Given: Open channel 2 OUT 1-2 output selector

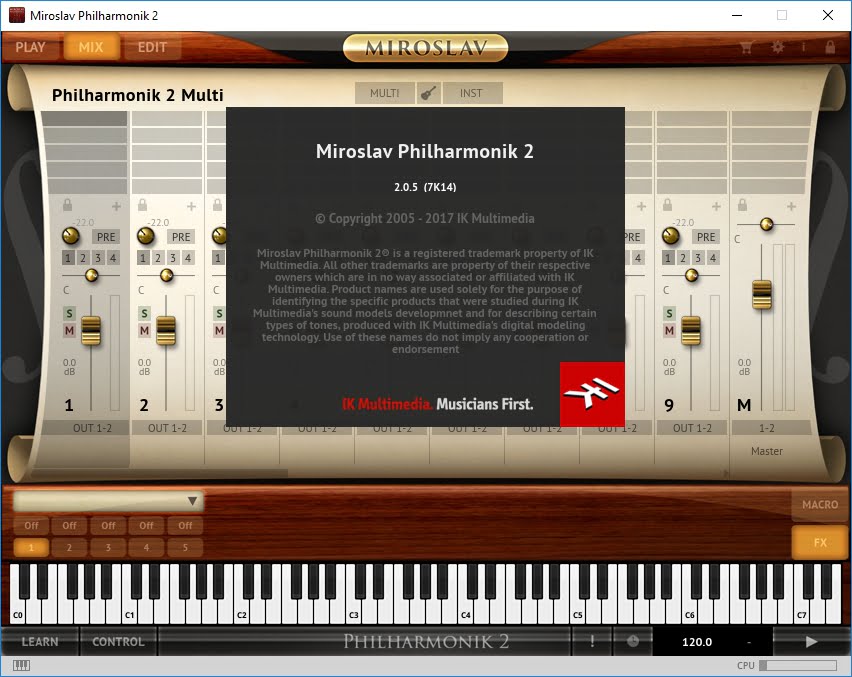Looking at the screenshot, I should [167, 428].
